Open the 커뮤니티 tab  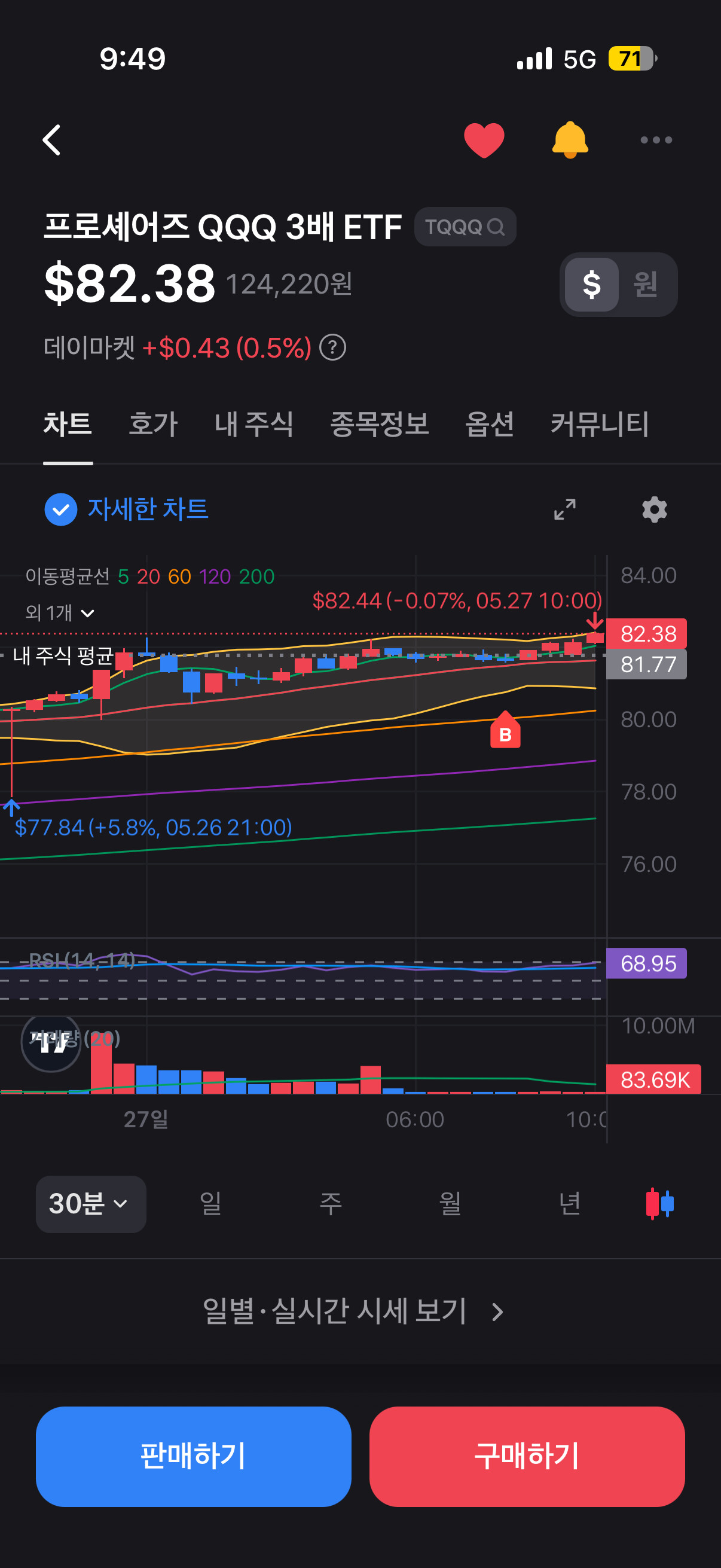click(599, 423)
